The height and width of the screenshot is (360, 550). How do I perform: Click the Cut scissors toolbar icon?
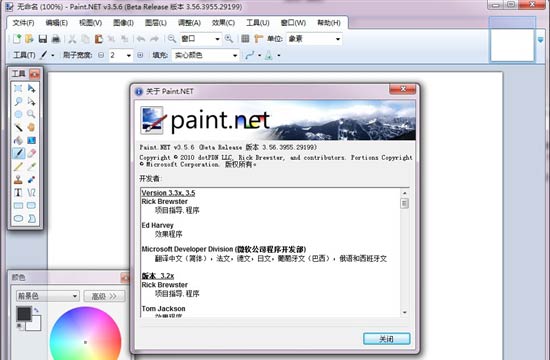[72, 39]
